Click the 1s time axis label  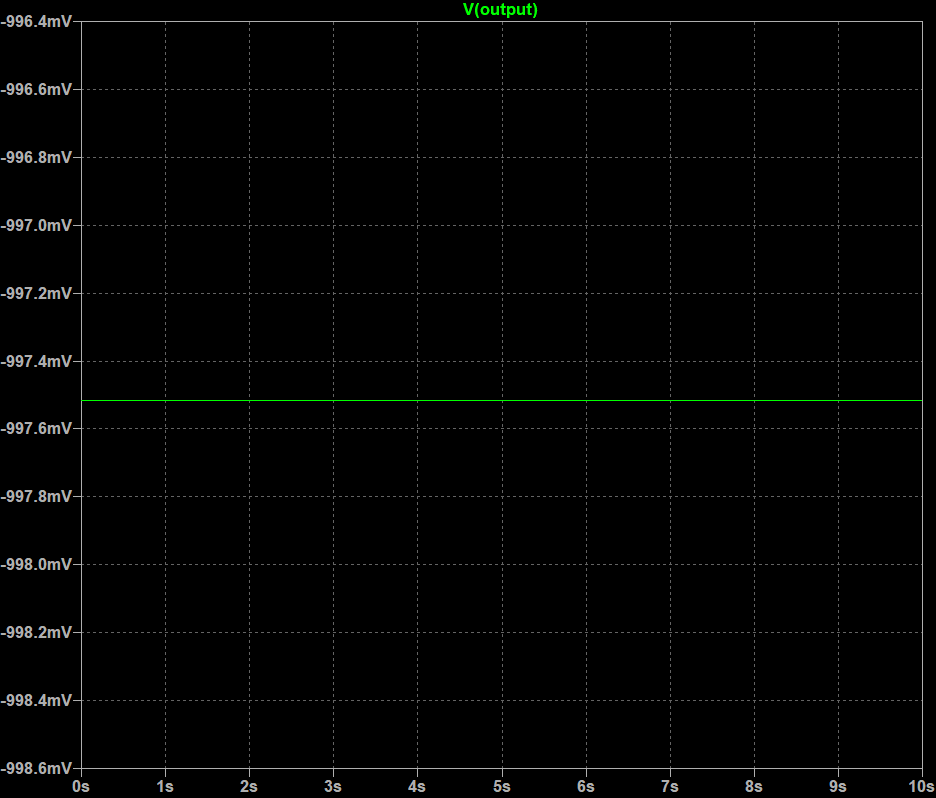[165, 785]
